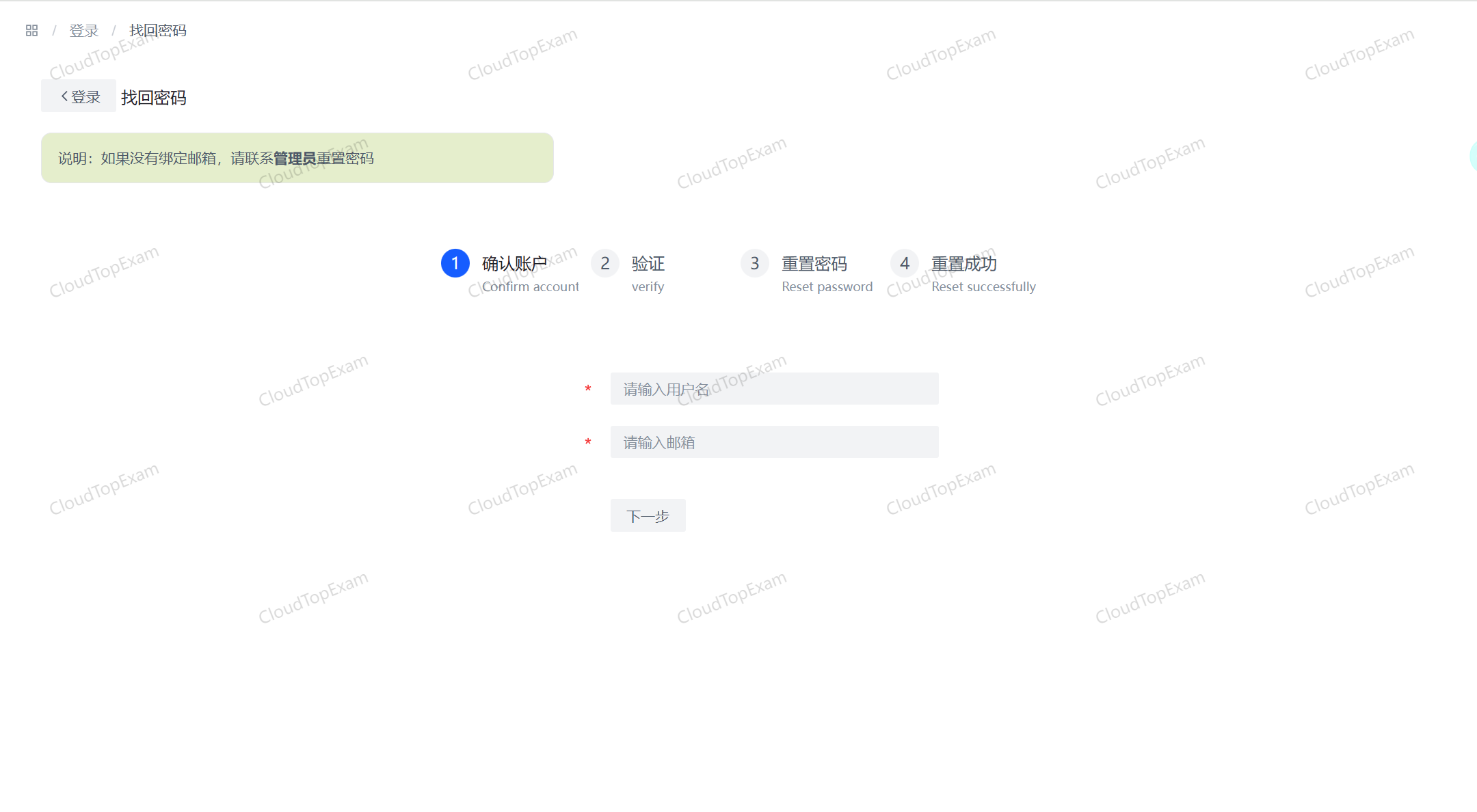
Task: Click the 'Confirm account' step label
Action: [x=531, y=286]
